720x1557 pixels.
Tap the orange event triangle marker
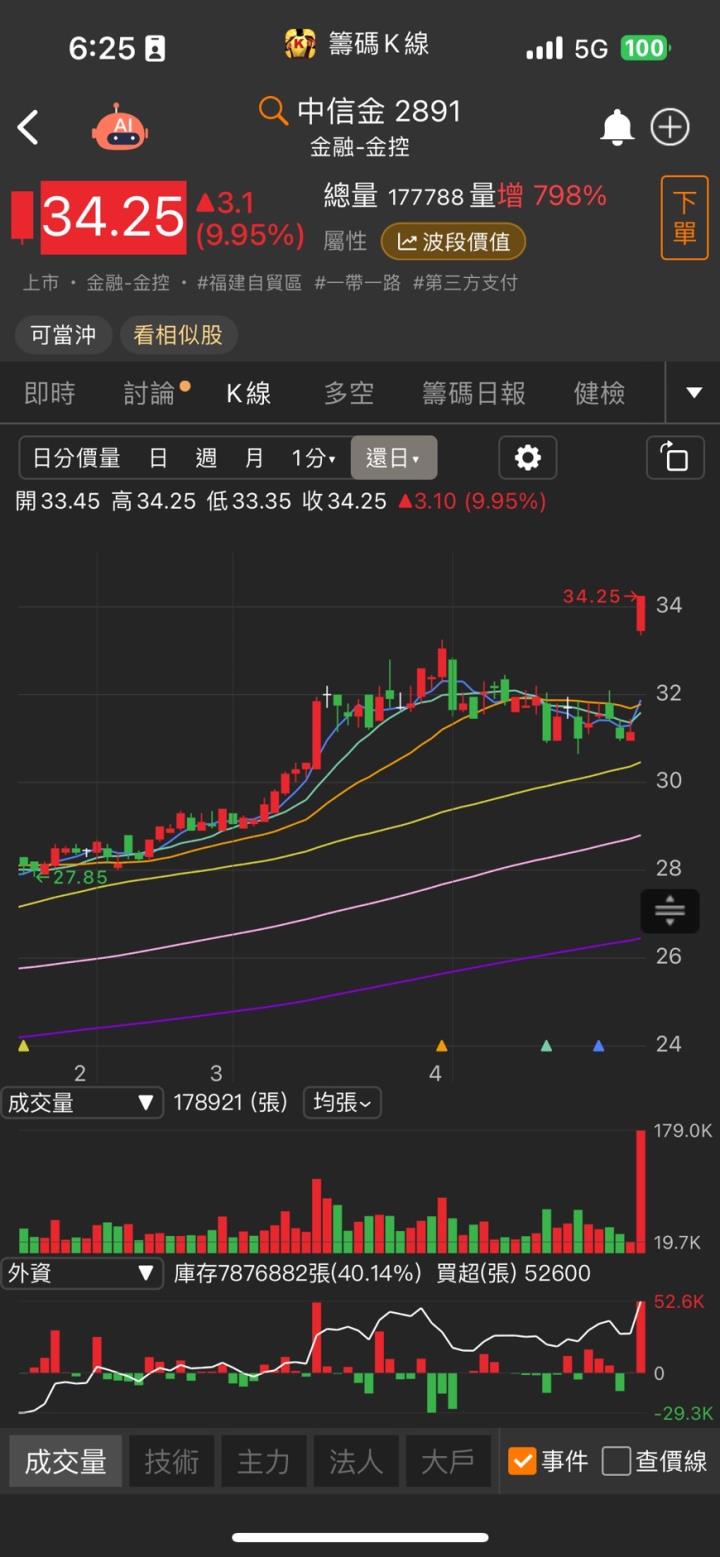441,1046
